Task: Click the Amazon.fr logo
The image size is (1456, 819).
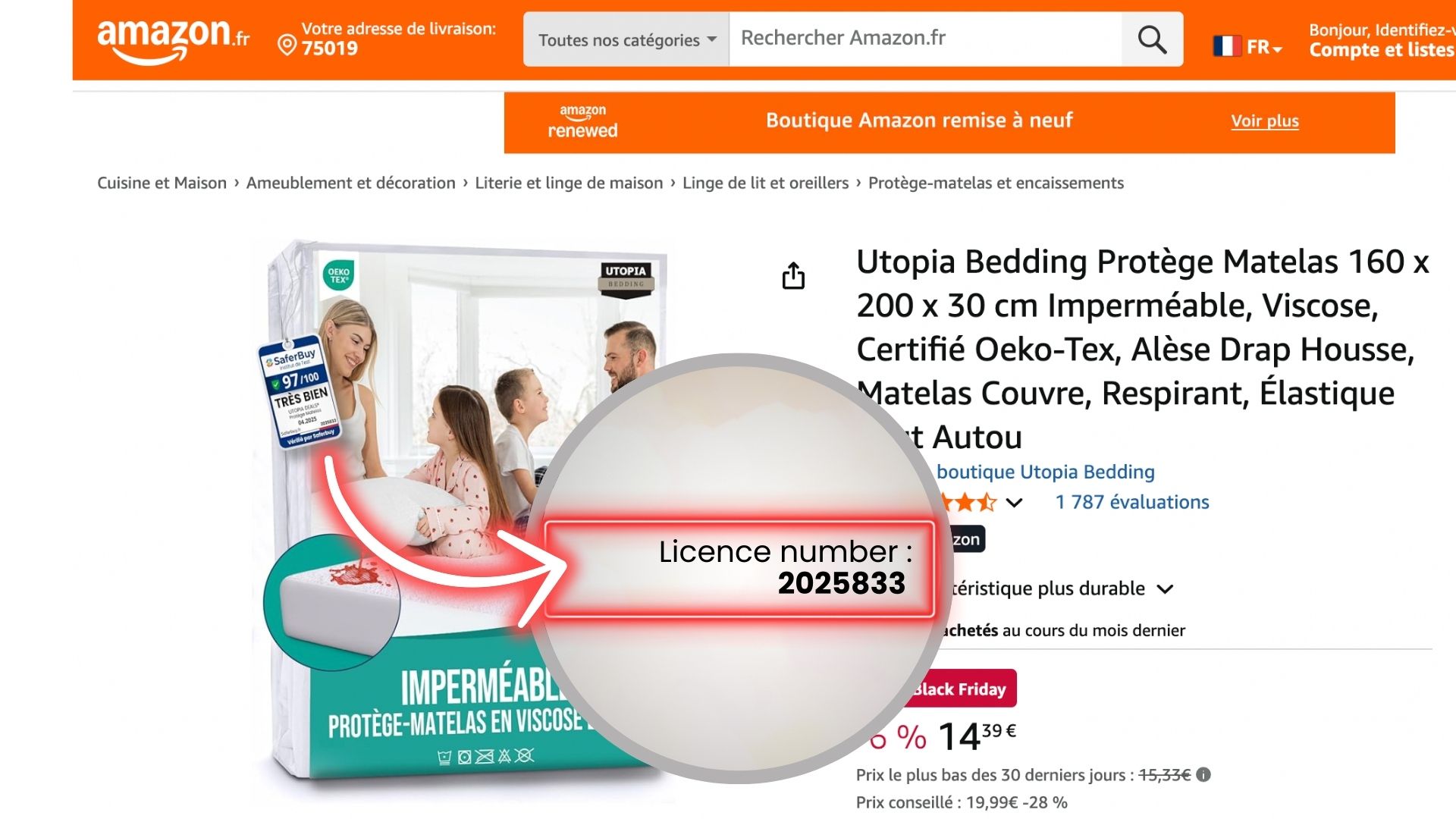Action: point(173,40)
